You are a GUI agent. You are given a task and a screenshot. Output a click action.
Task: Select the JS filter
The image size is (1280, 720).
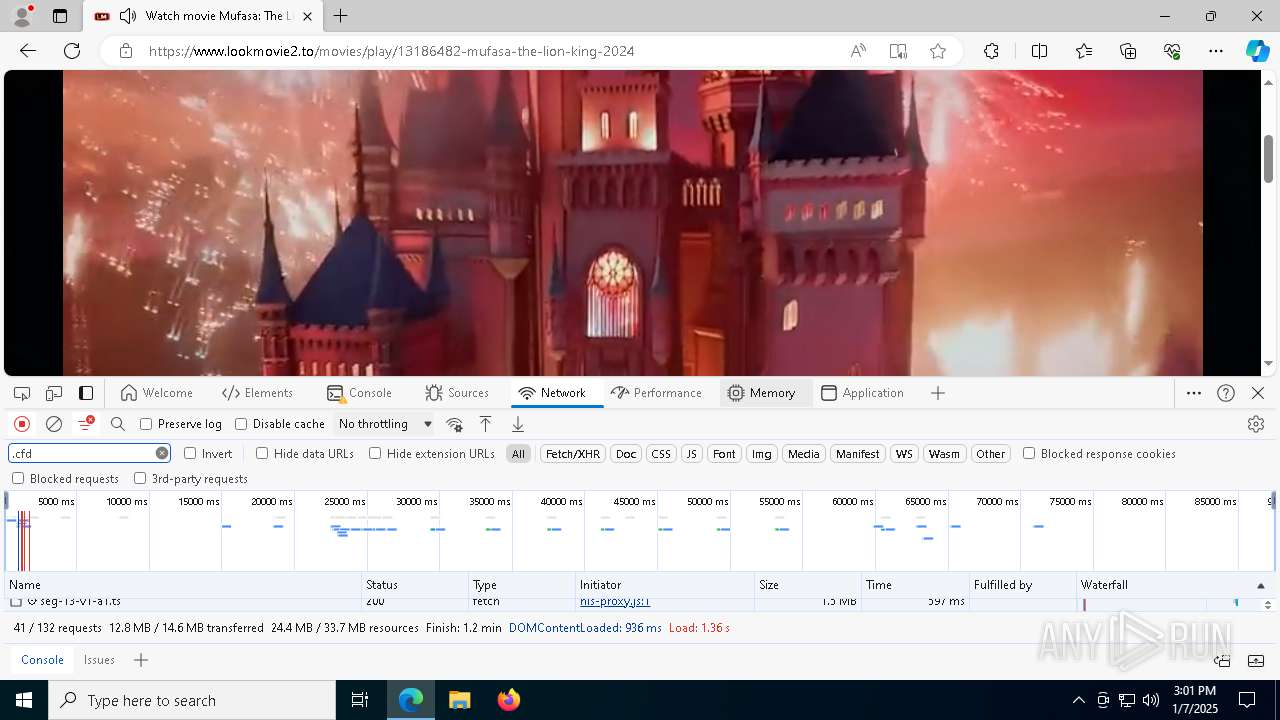pos(691,454)
